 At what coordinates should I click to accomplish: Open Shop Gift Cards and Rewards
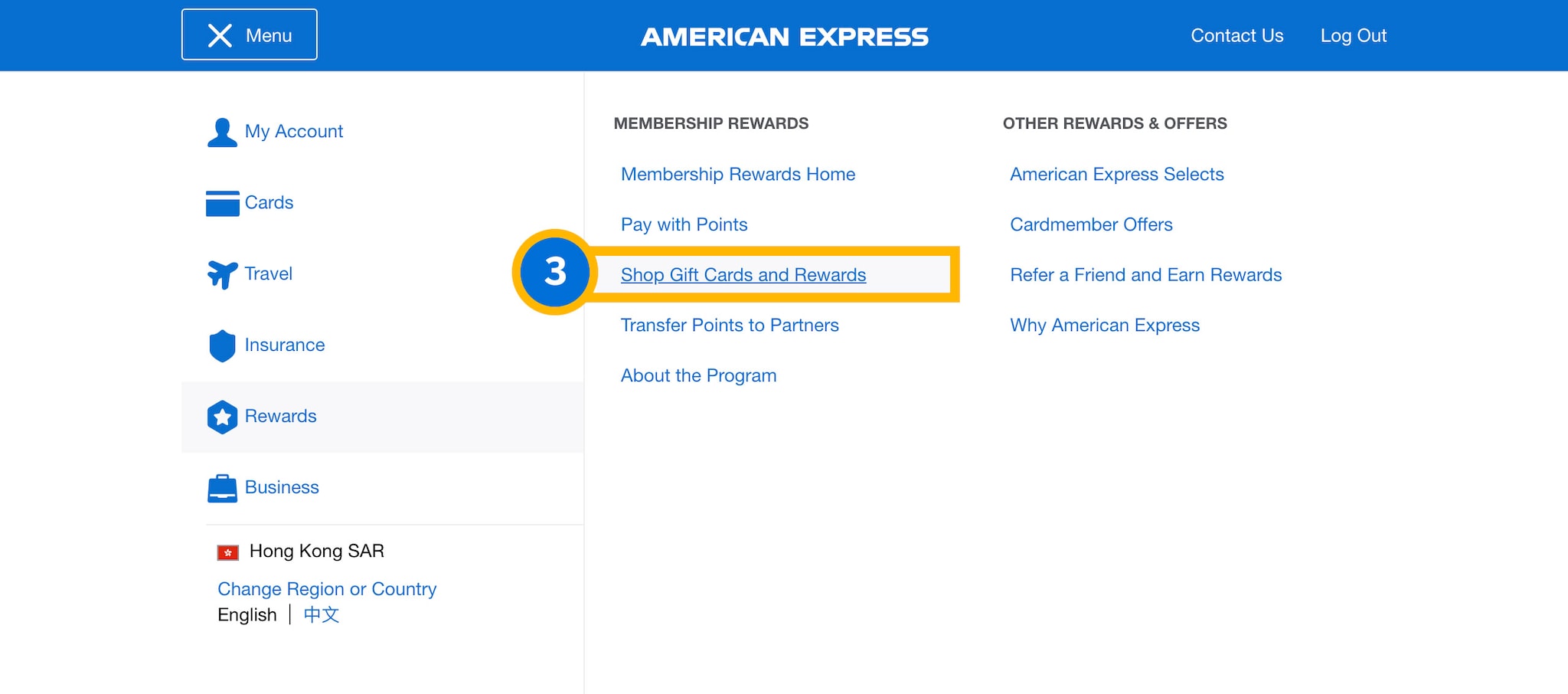pos(743,275)
